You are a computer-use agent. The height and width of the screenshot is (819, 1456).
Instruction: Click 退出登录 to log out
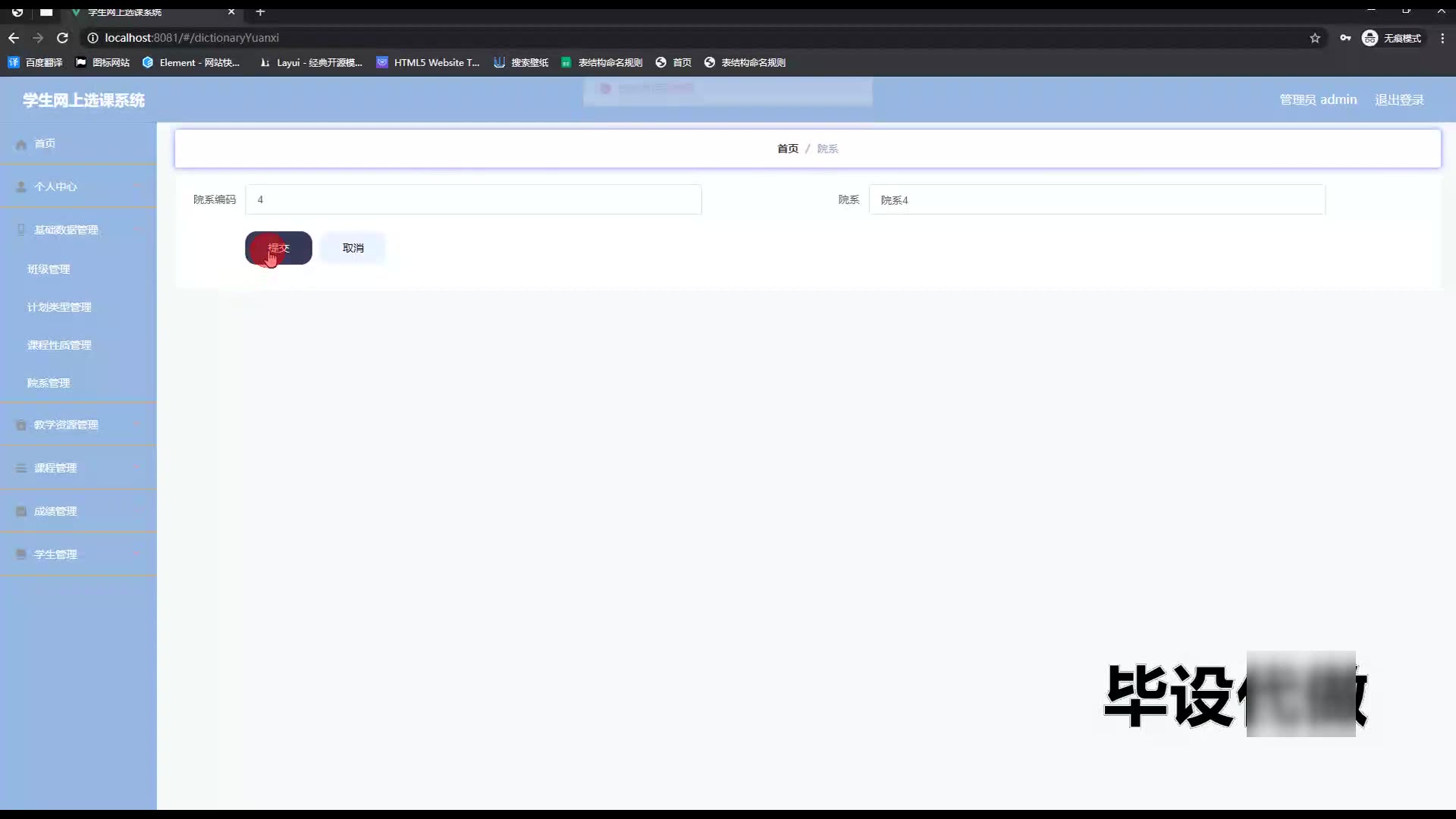pyautogui.click(x=1399, y=100)
